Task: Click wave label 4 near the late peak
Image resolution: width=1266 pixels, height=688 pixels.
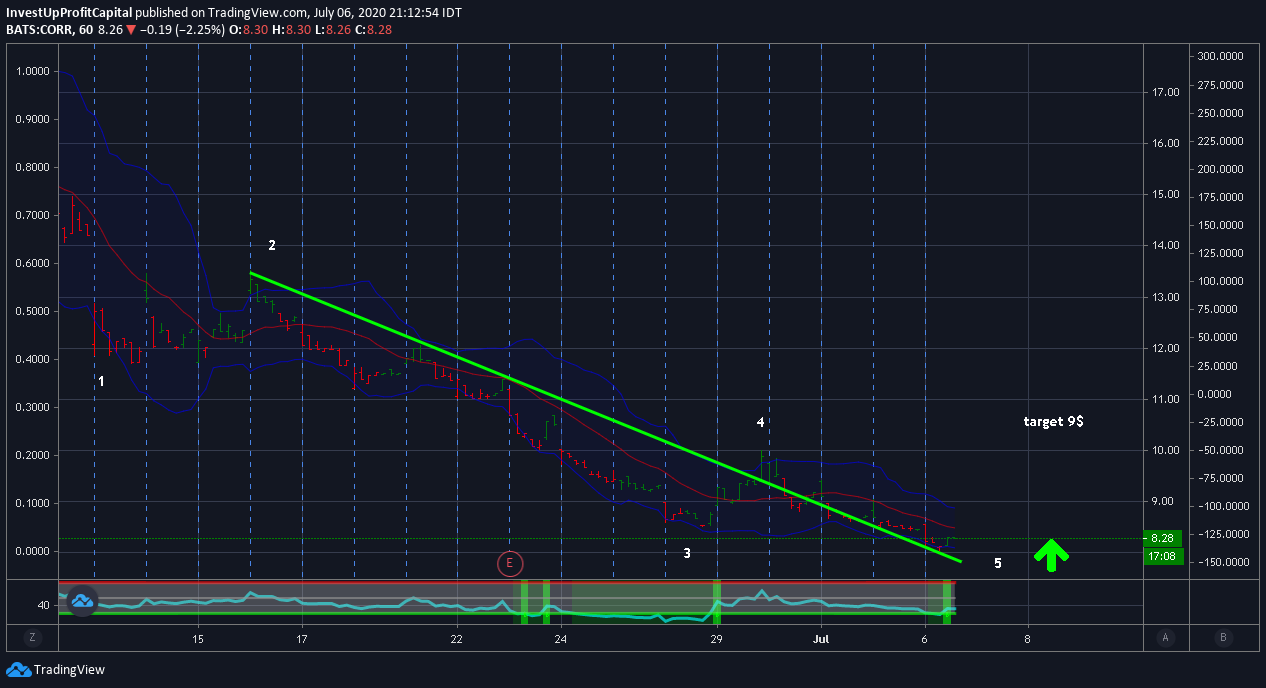Action: [761, 423]
